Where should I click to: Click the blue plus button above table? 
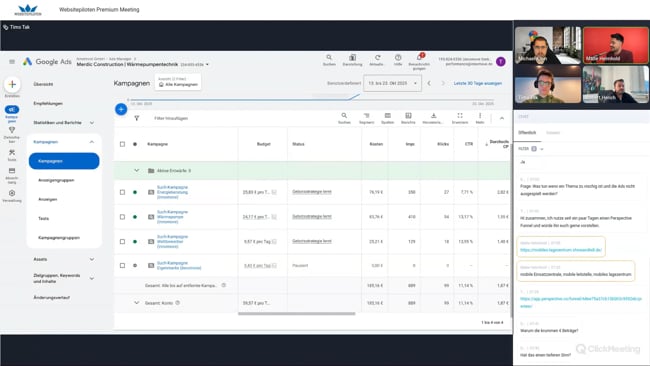pos(121,109)
